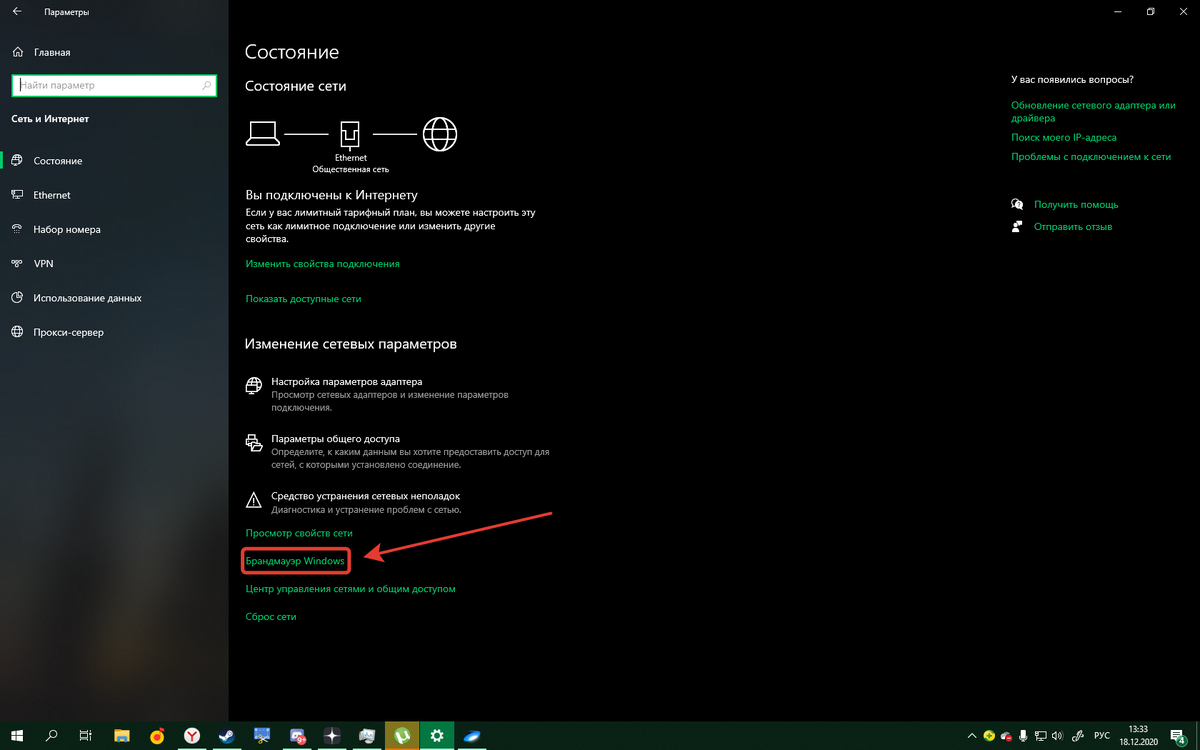Open Поиск моего IP-адреса help link
The image size is (1200, 750).
[1064, 138]
